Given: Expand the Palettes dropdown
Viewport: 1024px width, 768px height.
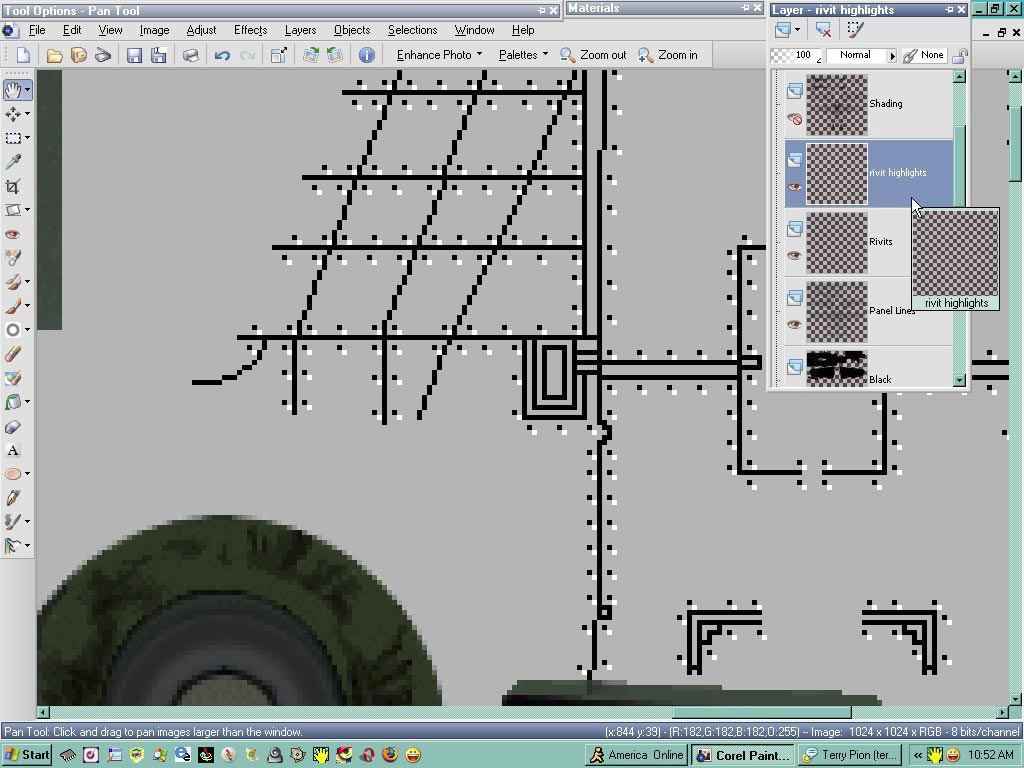Looking at the screenshot, I should pyautogui.click(x=523, y=55).
